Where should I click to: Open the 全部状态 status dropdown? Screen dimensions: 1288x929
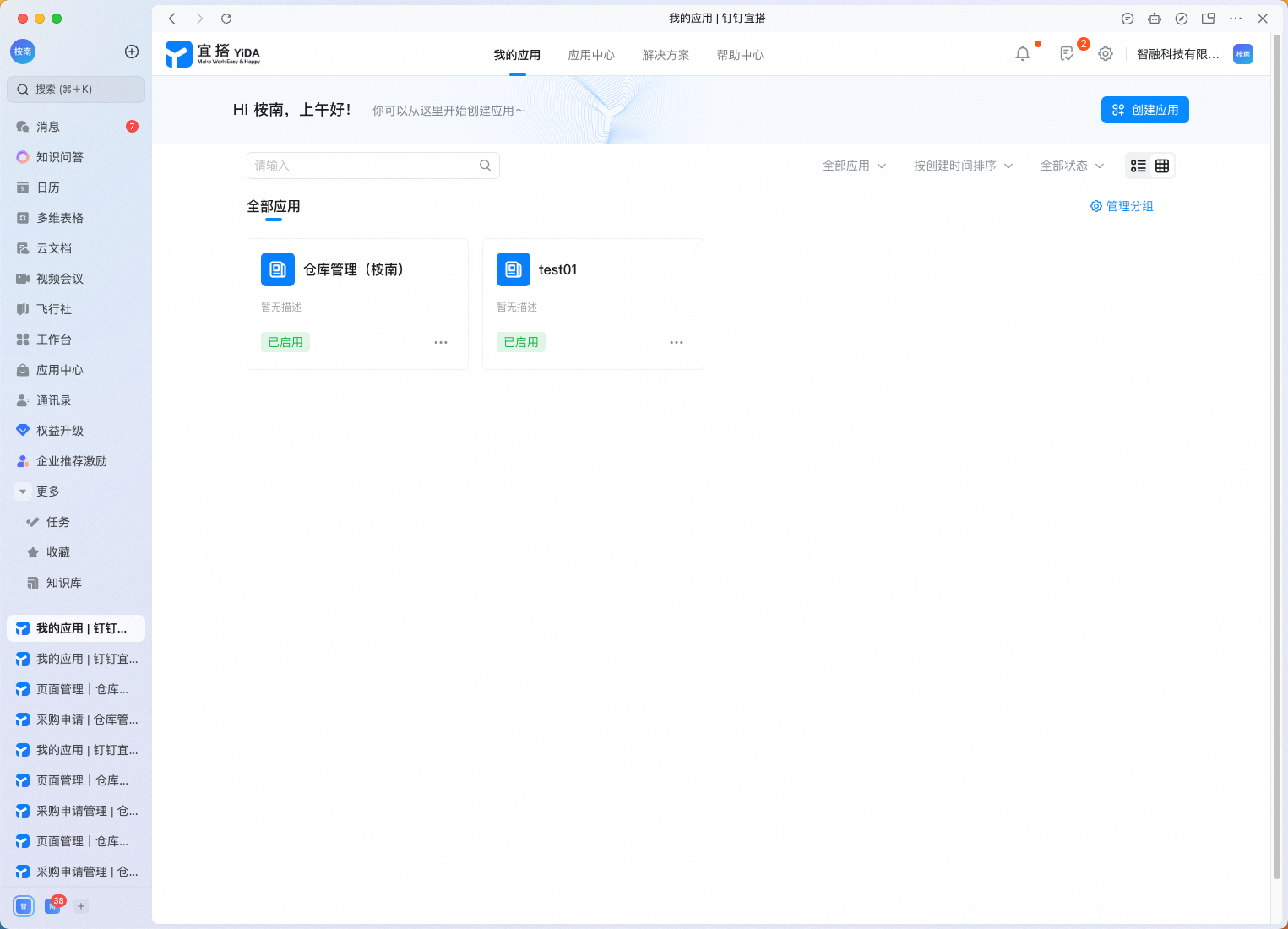click(x=1072, y=166)
